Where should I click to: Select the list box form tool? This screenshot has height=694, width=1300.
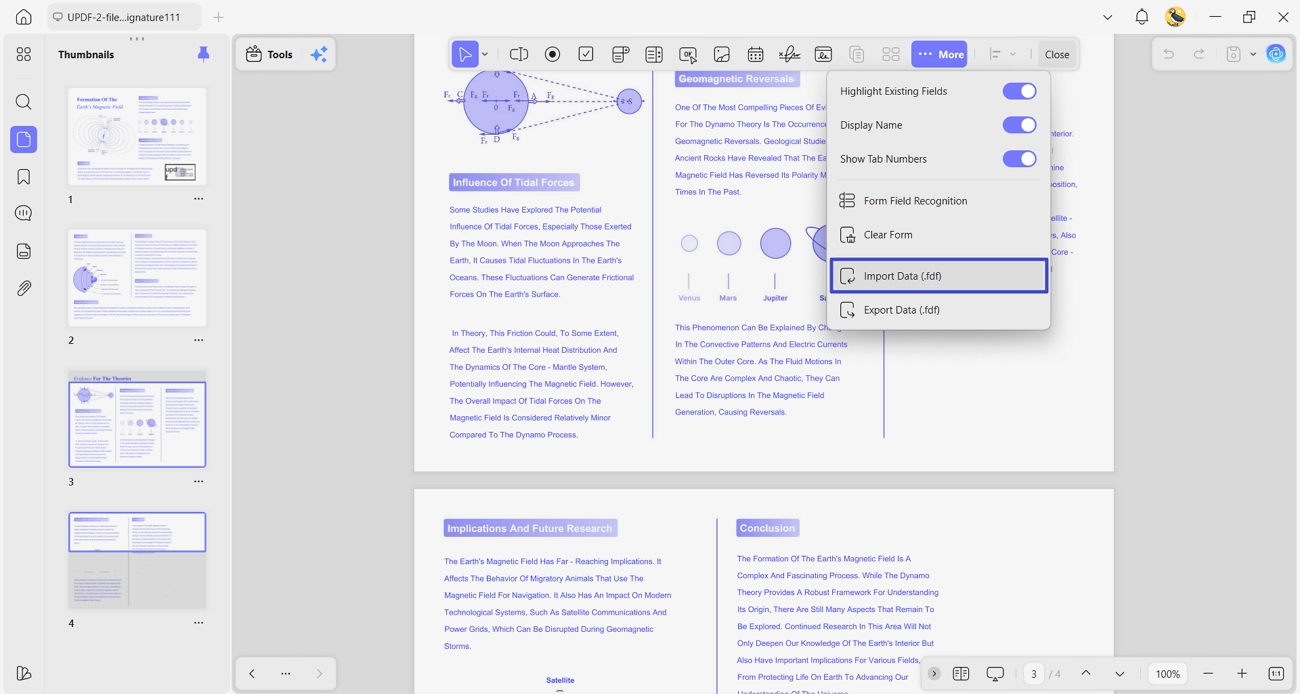(654, 54)
